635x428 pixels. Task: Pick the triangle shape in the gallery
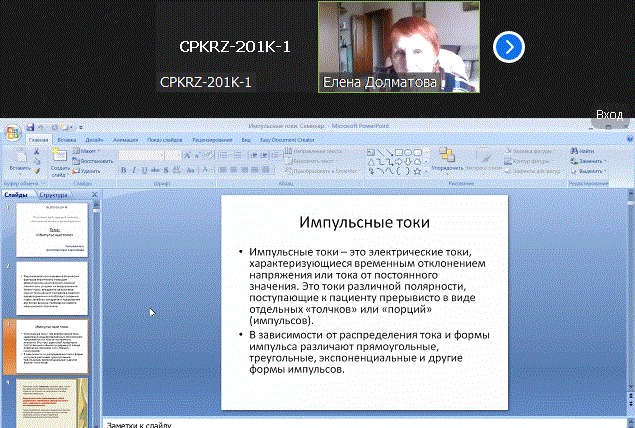371,162
